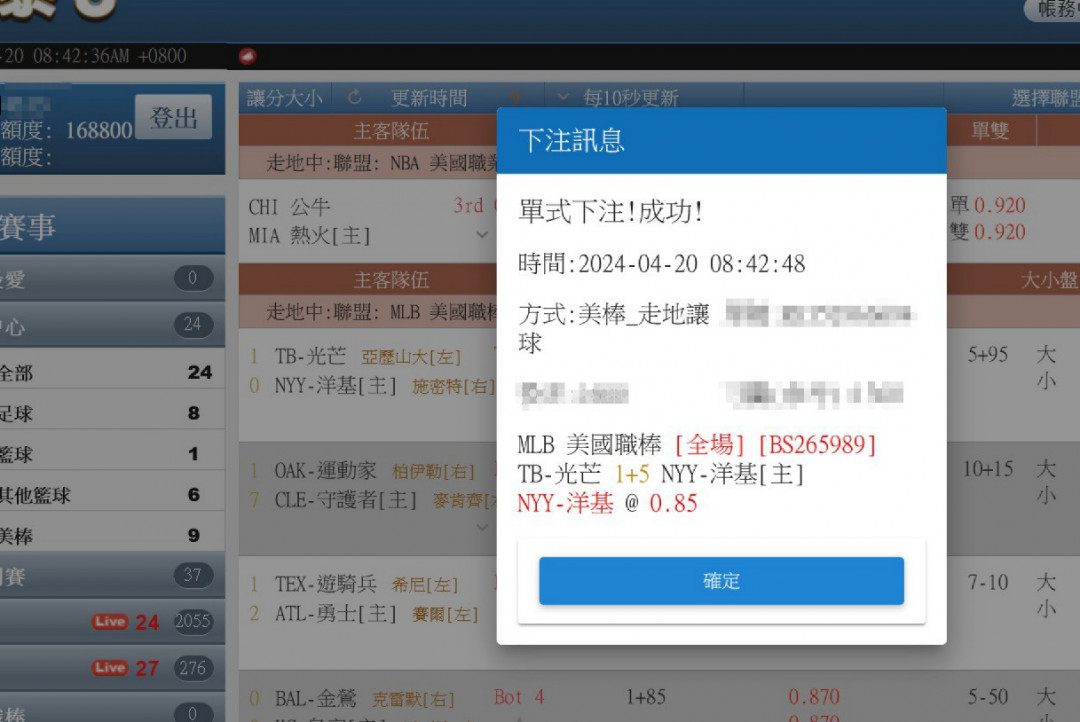Click the 5+95 over/under line
Viewport: 1080px width, 722px height.
coord(987,355)
